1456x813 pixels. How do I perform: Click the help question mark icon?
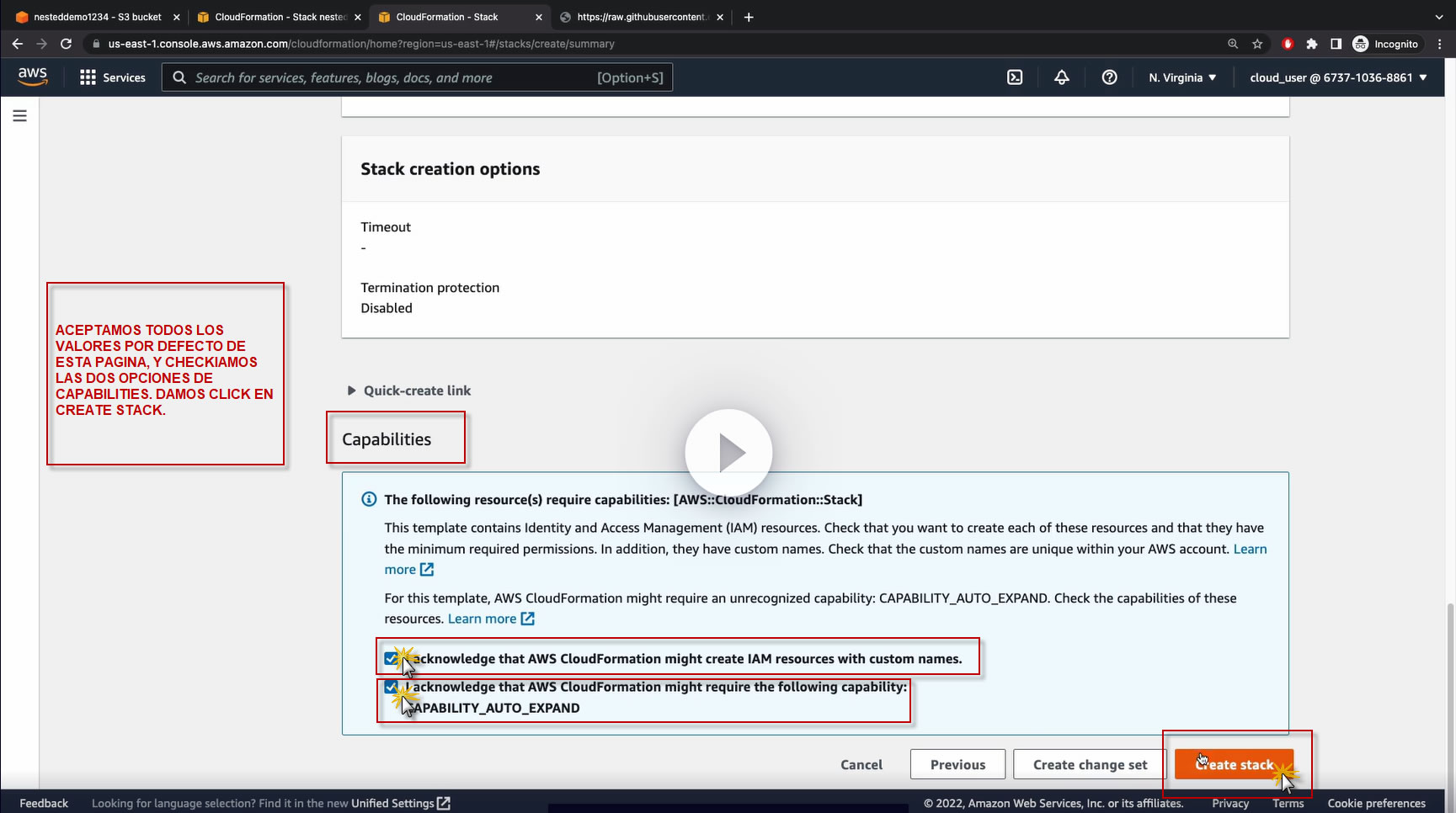(1110, 77)
